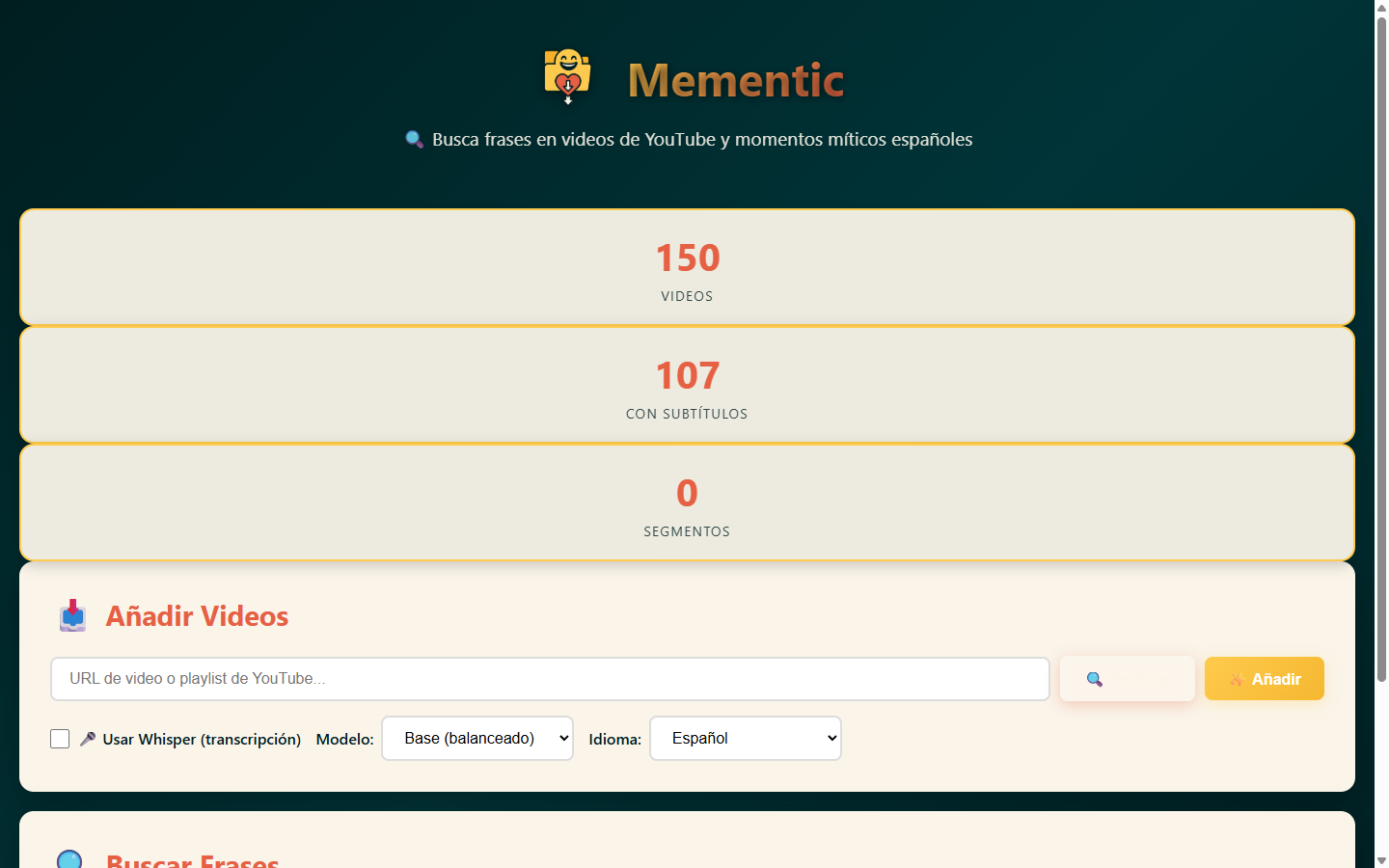Click the SEGMENTOS stat label

click(x=687, y=531)
